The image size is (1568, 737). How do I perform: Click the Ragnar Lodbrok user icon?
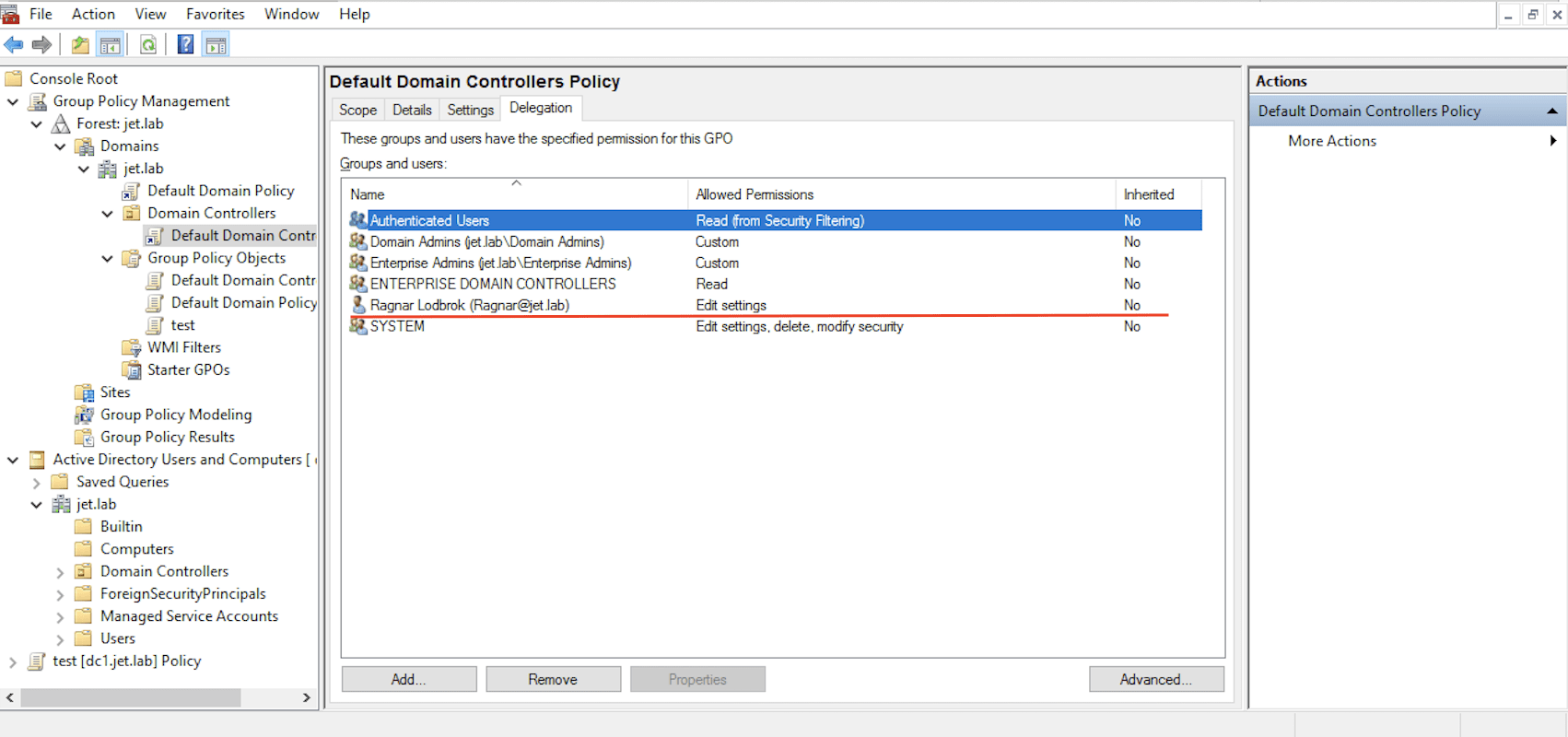(x=358, y=305)
